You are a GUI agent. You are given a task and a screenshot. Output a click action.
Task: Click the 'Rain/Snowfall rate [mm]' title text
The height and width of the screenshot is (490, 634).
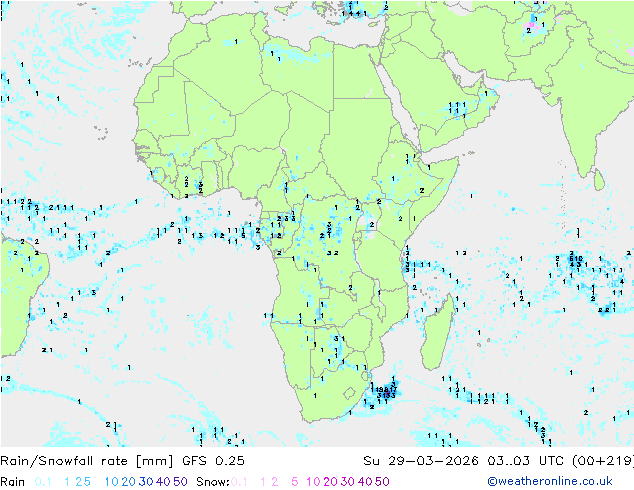click(87, 461)
